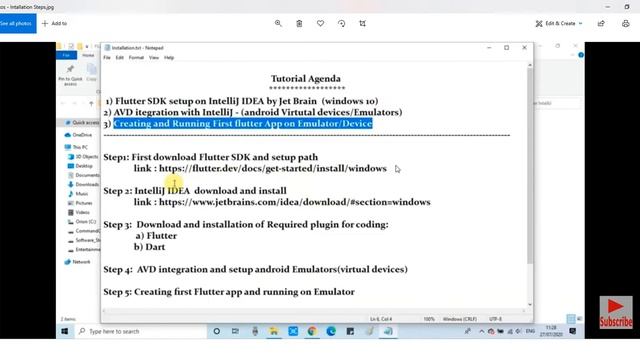Click Explorer up-directory arrow

[x=91, y=103]
